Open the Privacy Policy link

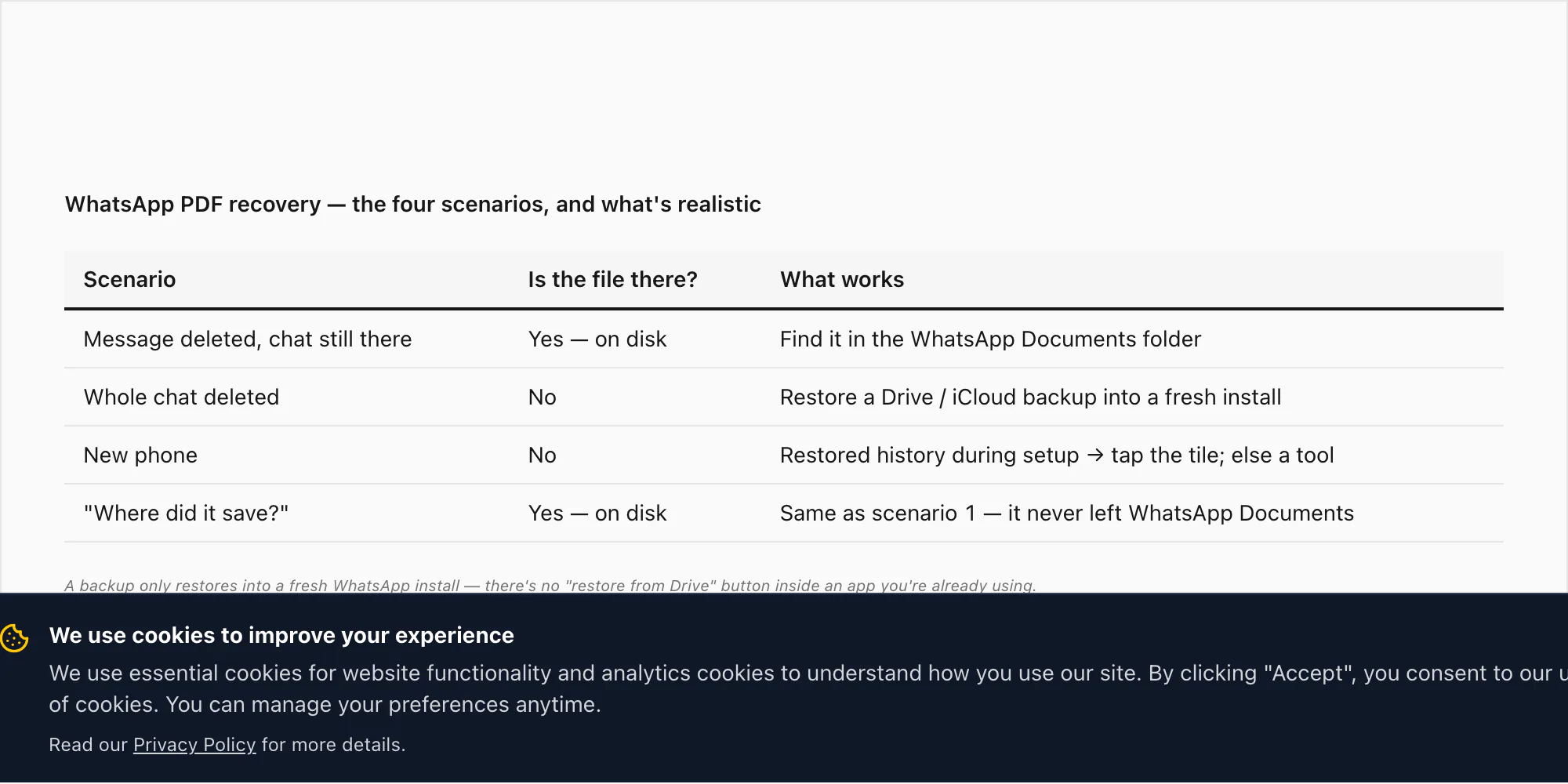click(194, 745)
